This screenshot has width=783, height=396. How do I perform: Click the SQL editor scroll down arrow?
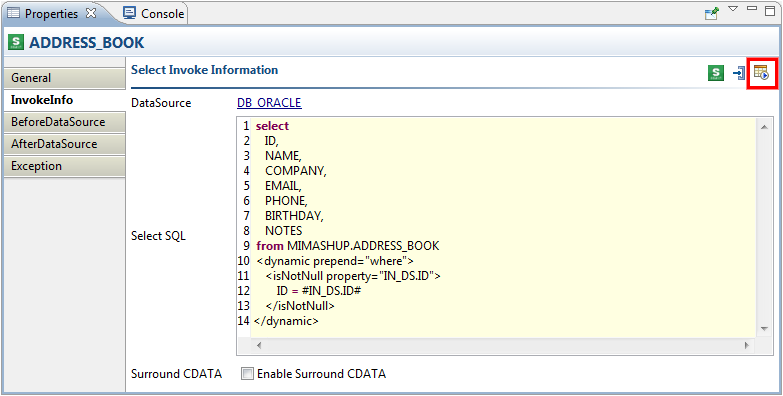click(x=764, y=329)
